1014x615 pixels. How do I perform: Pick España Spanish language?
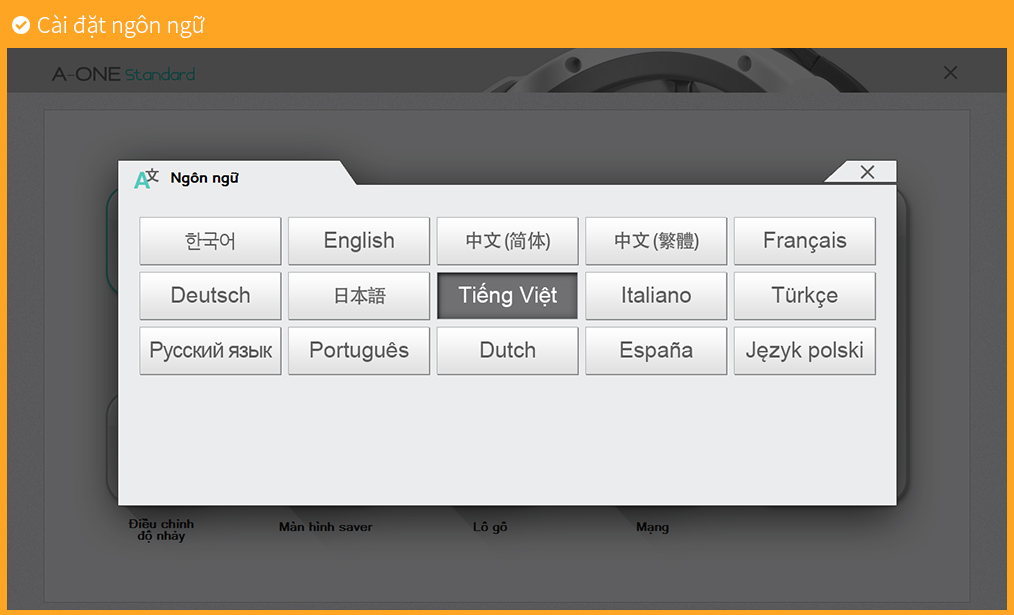coord(656,351)
